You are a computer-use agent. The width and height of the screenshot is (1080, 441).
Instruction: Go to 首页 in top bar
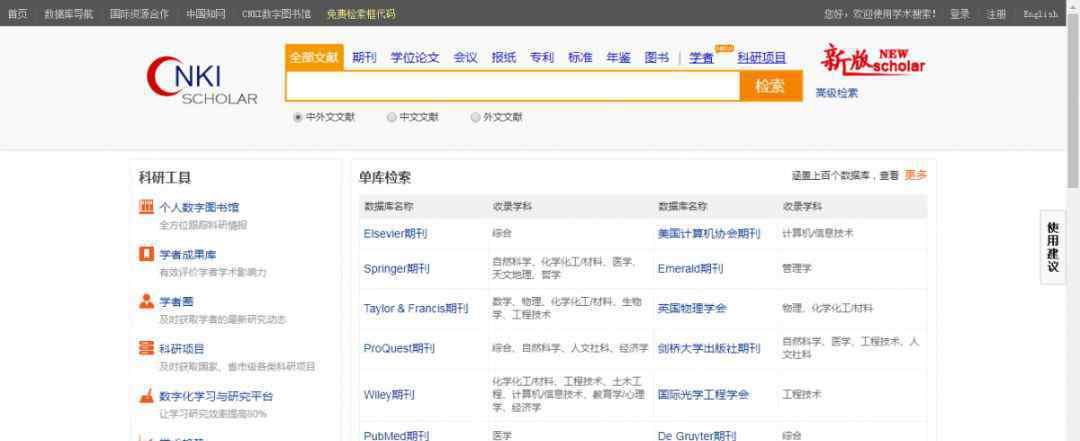tap(17, 14)
